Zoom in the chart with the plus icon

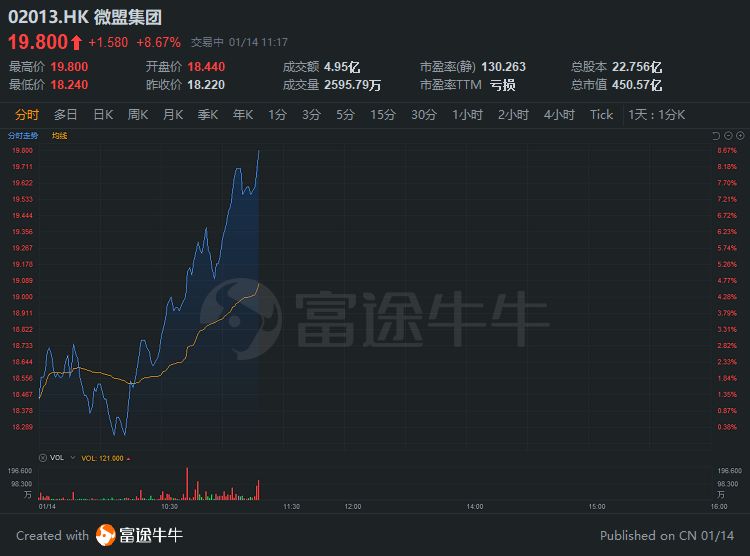(740, 136)
